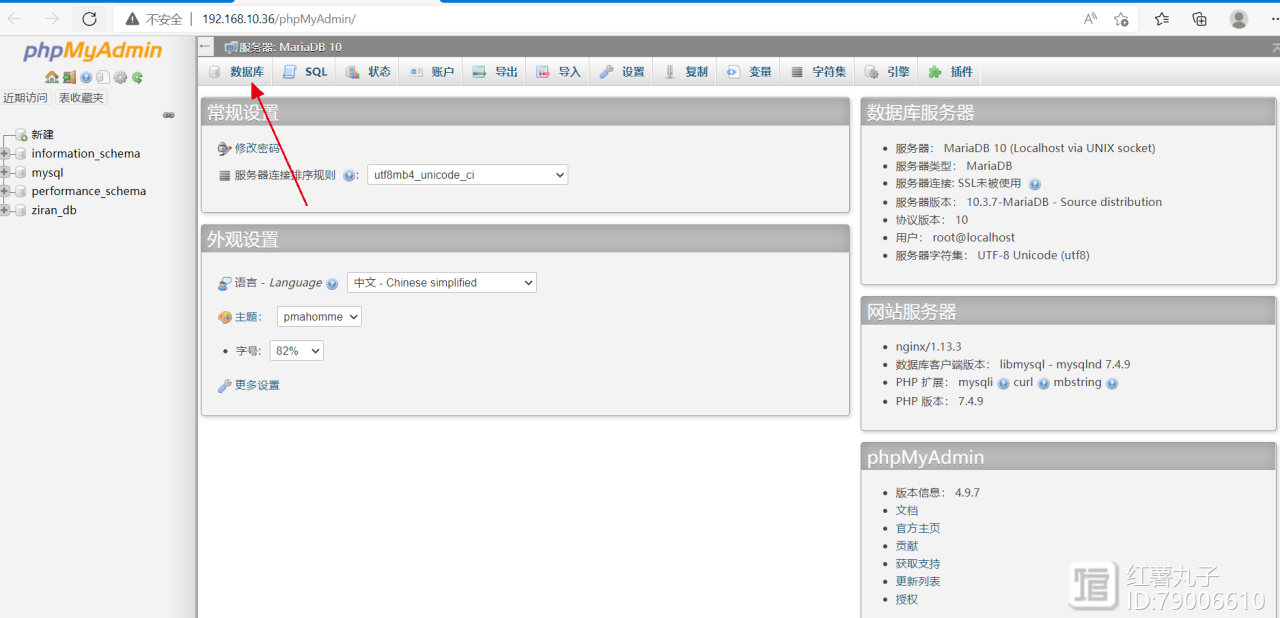This screenshot has width=1280, height=618.
Task: Open the 贡献 link
Action: coord(906,546)
